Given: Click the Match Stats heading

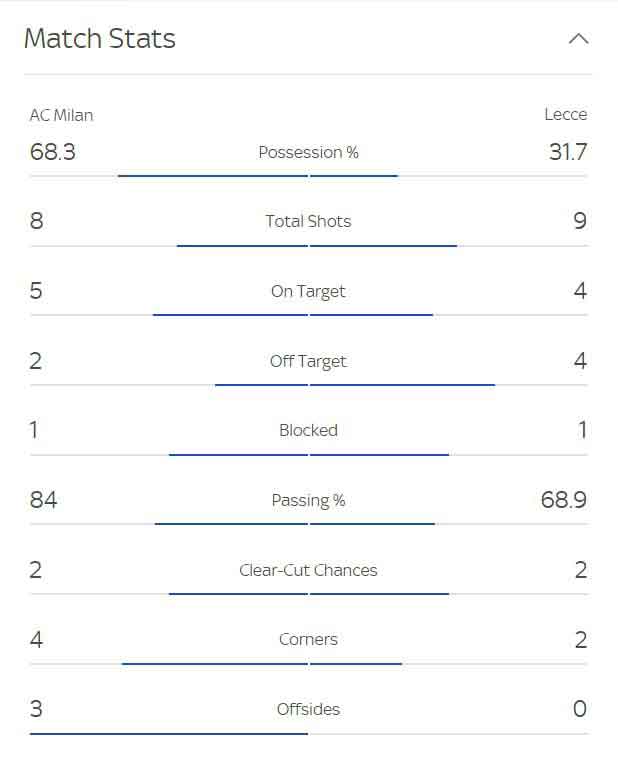Looking at the screenshot, I should coord(100,38).
